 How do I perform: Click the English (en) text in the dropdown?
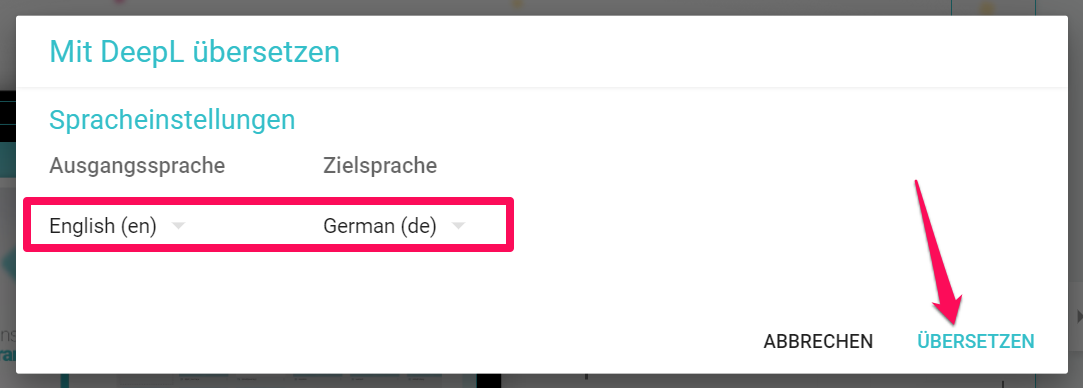coord(103,226)
